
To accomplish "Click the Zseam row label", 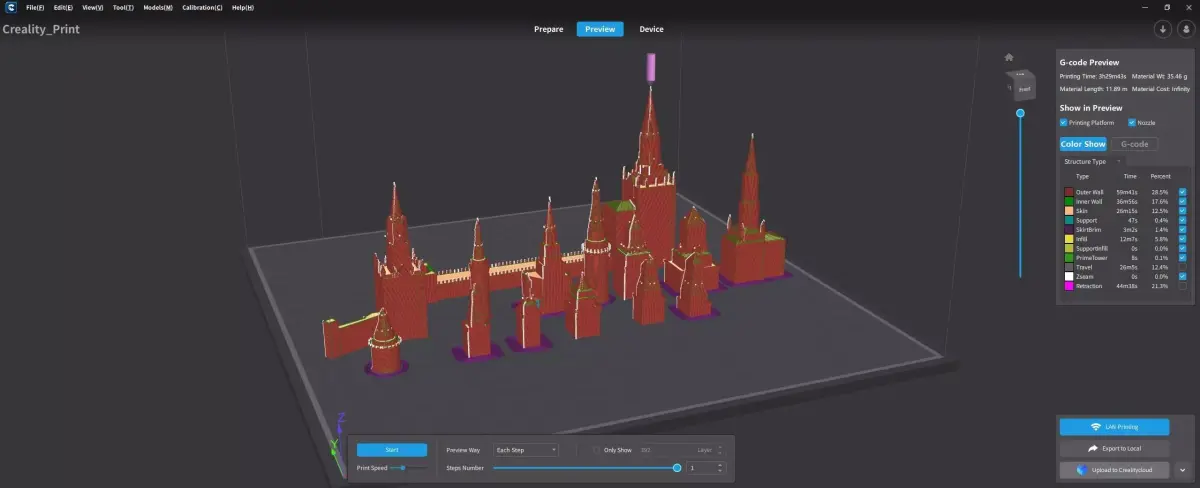I will [1085, 276].
